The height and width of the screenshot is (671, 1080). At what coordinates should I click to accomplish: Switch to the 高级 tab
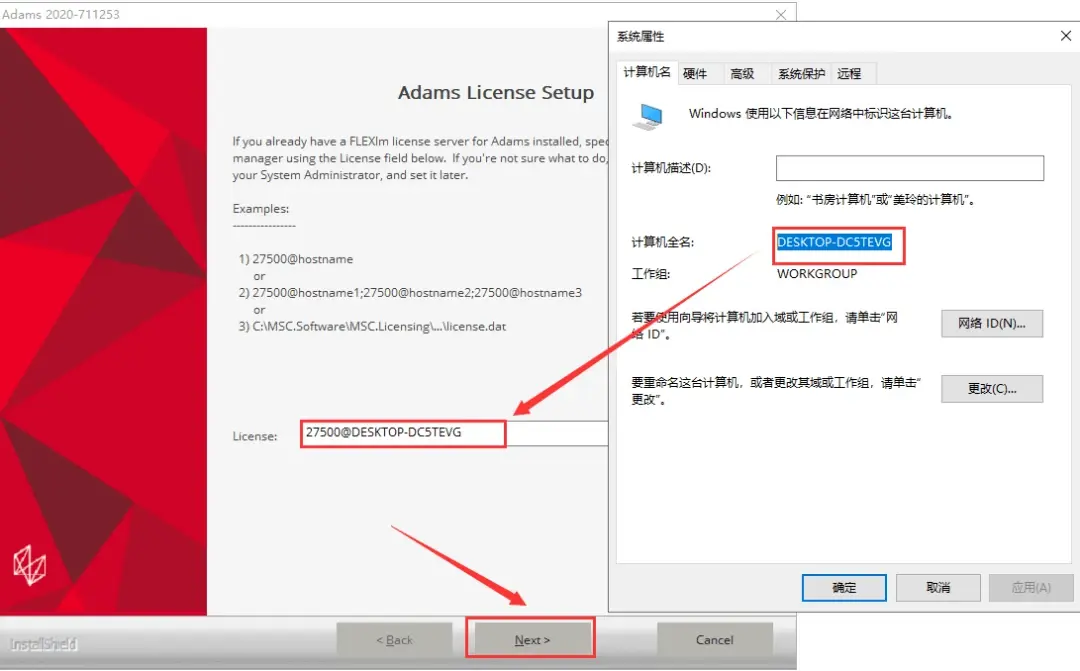click(x=742, y=74)
